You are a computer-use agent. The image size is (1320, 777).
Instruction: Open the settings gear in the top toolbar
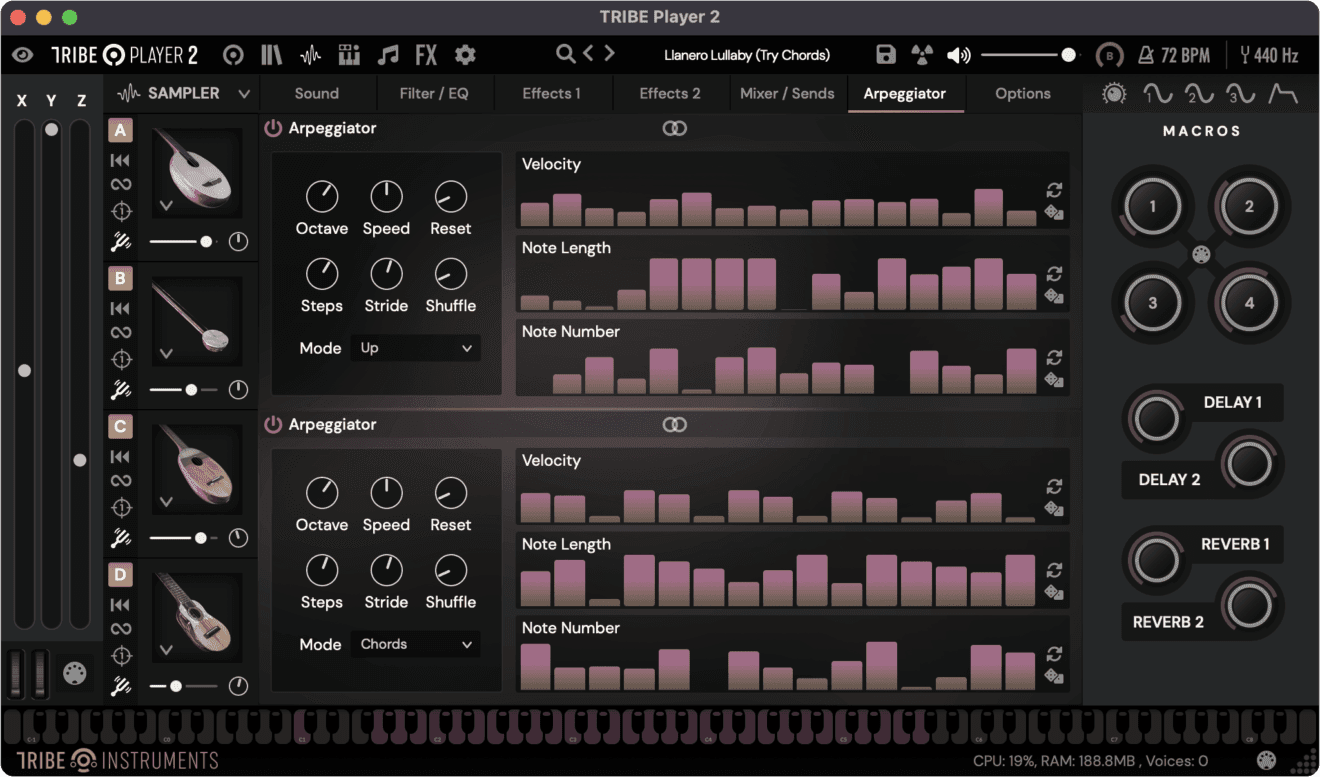[464, 54]
